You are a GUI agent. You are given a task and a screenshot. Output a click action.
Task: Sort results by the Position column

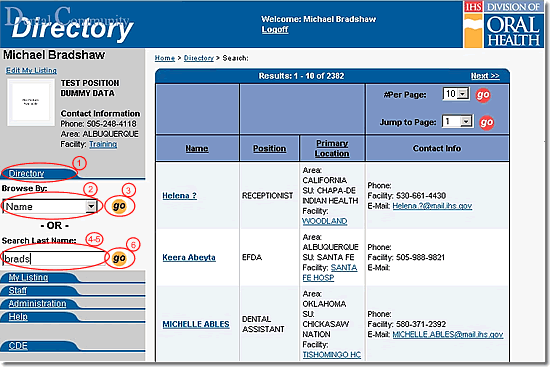(269, 148)
